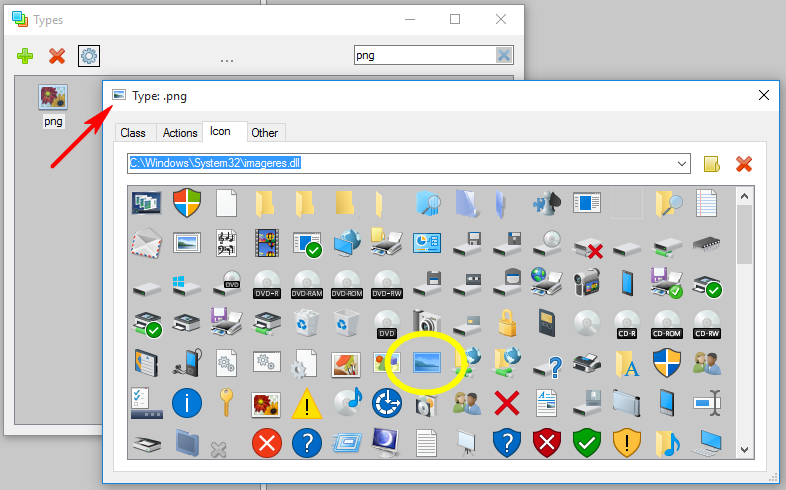Select the drive with question mark icon
This screenshot has height=490, width=786.
coord(547,366)
